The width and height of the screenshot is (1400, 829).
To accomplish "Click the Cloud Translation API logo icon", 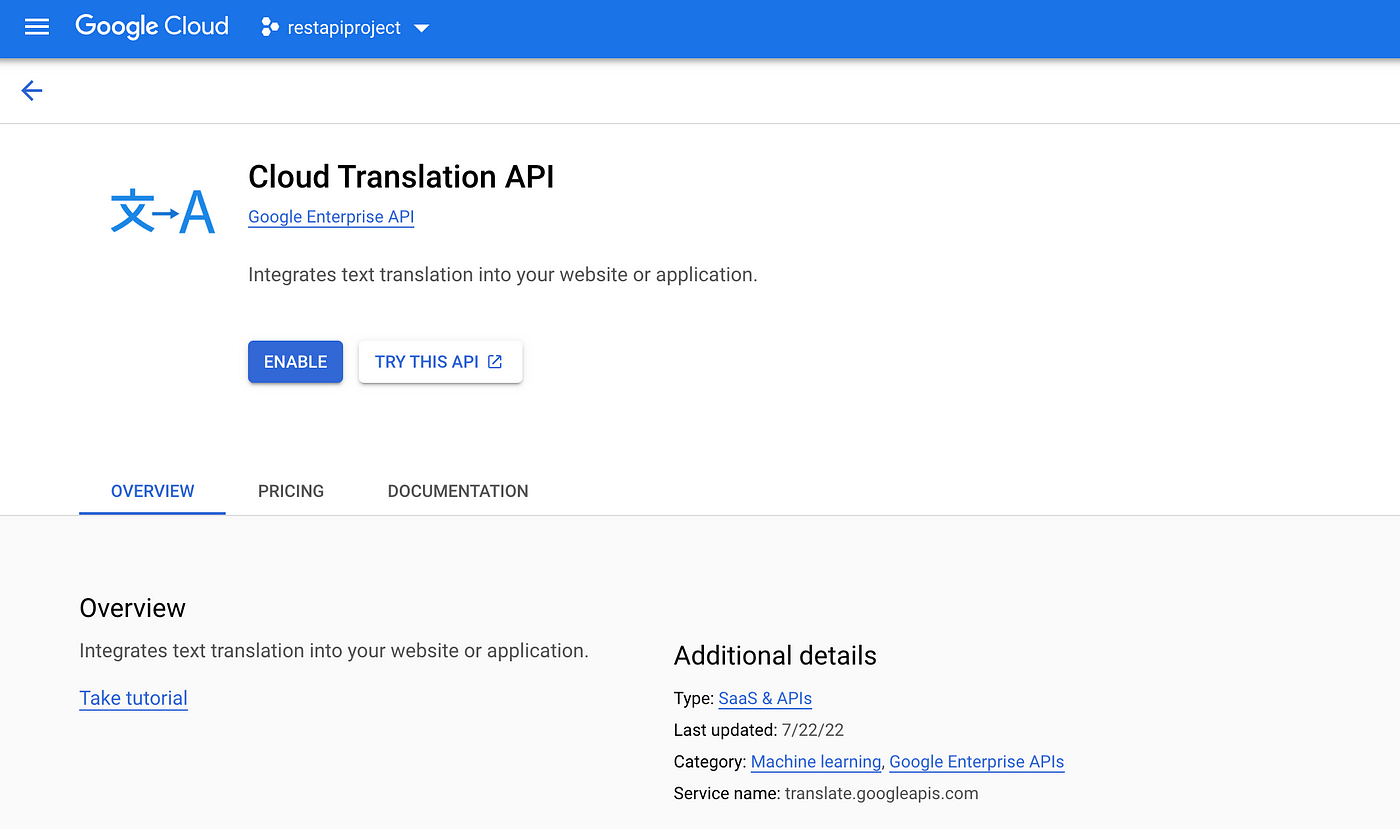I will pyautogui.click(x=162, y=212).
